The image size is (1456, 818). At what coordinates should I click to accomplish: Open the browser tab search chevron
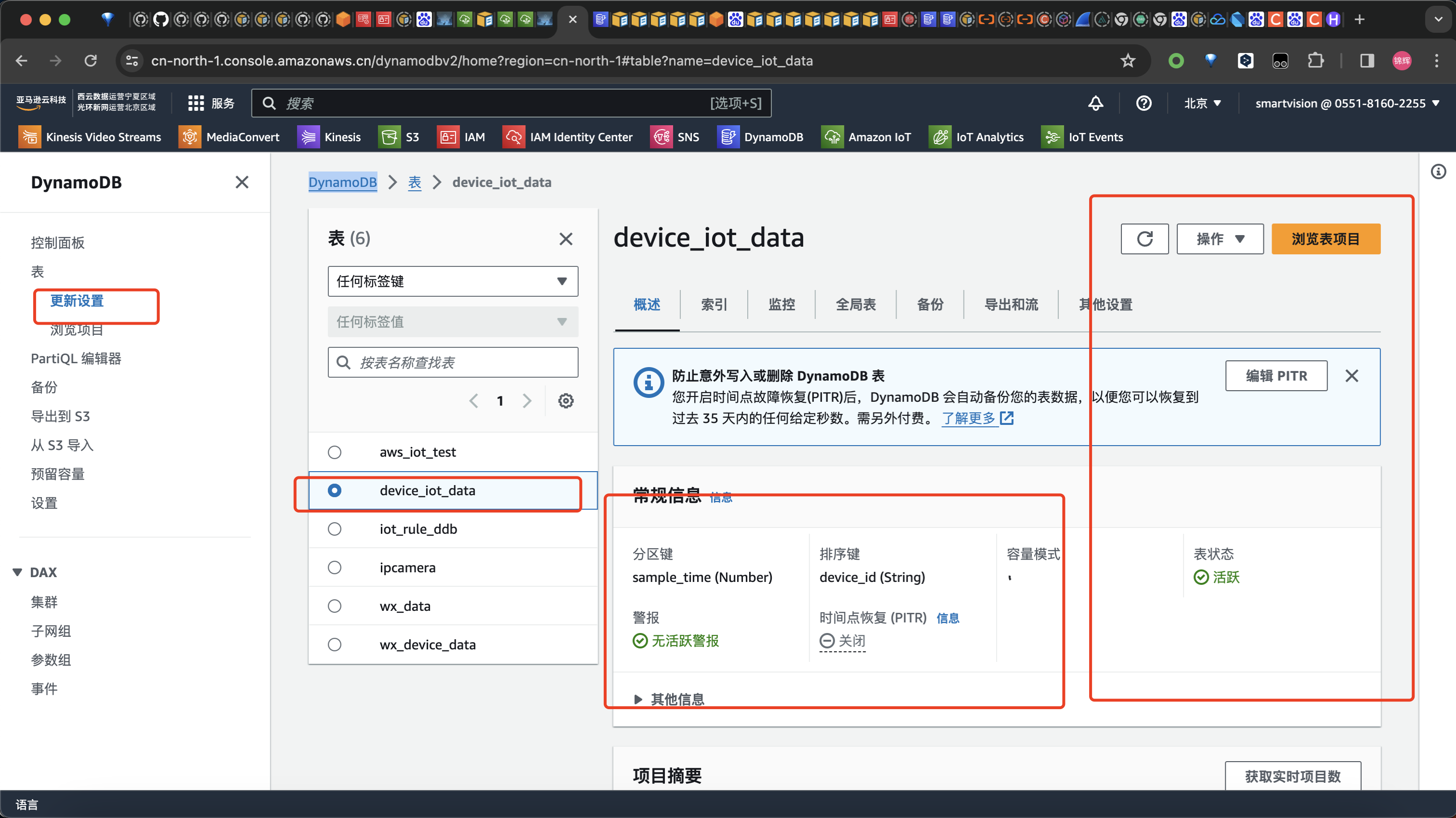(x=1438, y=19)
